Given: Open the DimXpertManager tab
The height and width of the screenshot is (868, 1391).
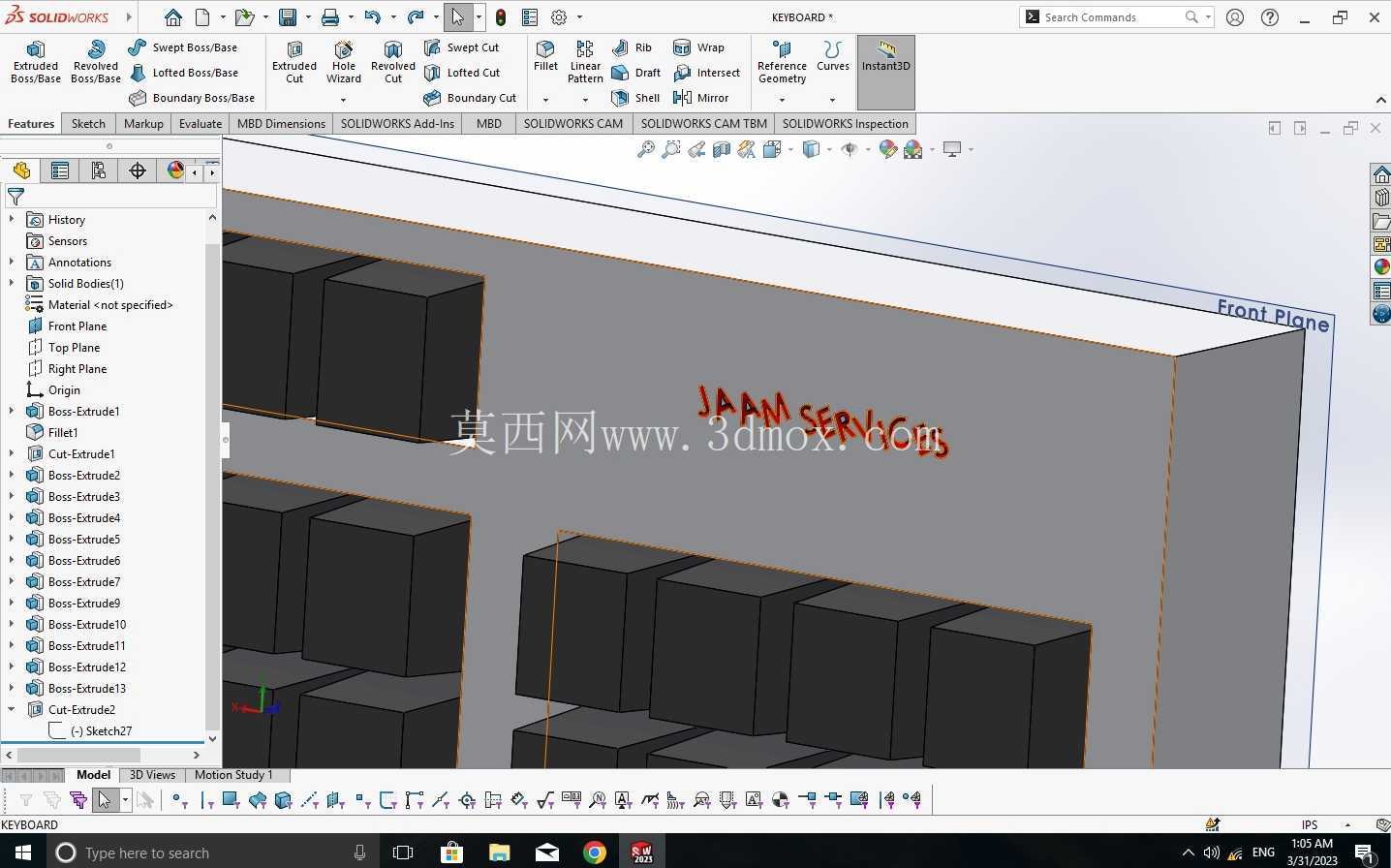Looking at the screenshot, I should pyautogui.click(x=138, y=170).
